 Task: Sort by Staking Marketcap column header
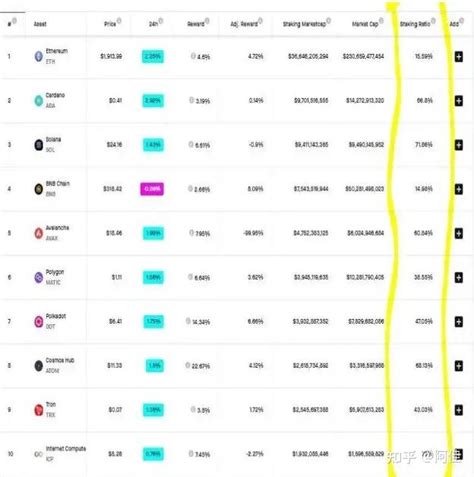pos(304,24)
